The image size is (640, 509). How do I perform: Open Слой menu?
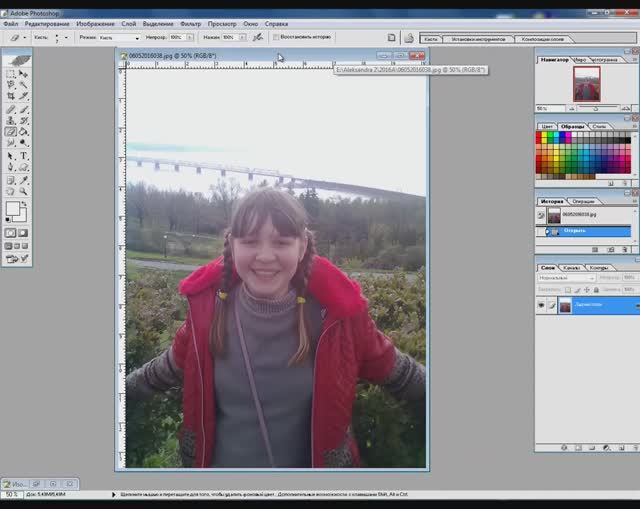point(129,24)
